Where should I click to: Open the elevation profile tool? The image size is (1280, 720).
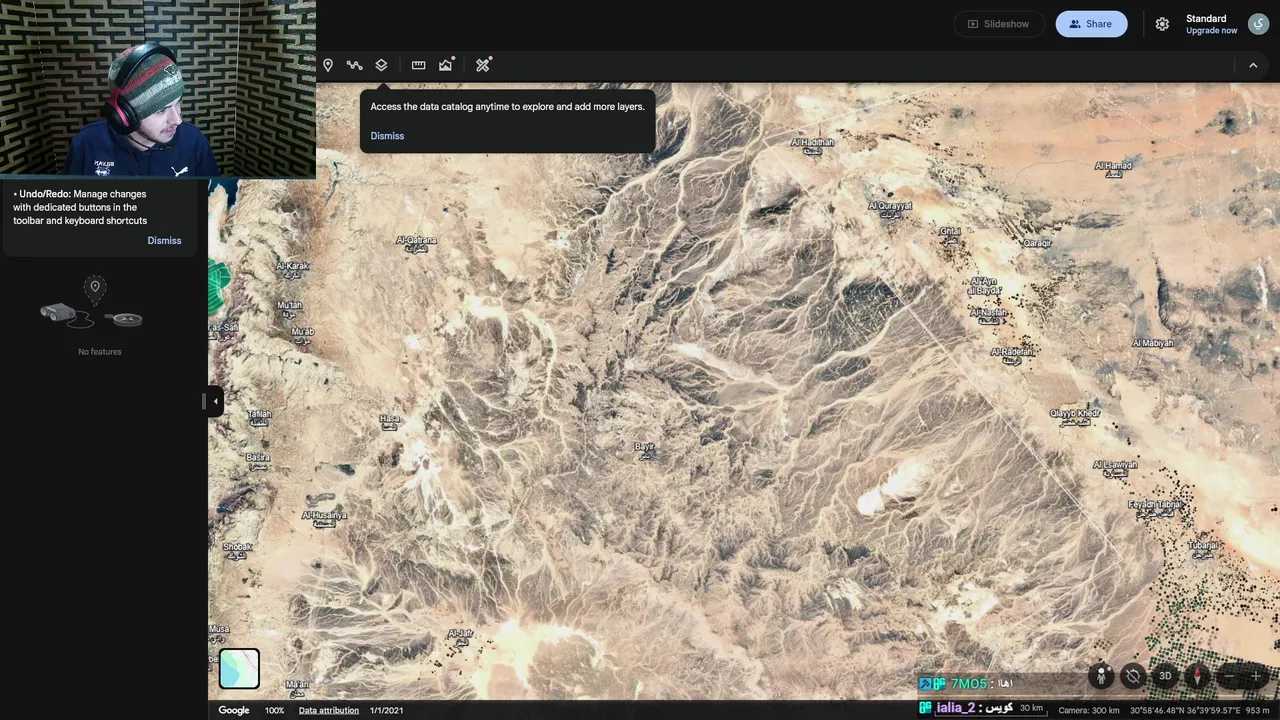[446, 65]
